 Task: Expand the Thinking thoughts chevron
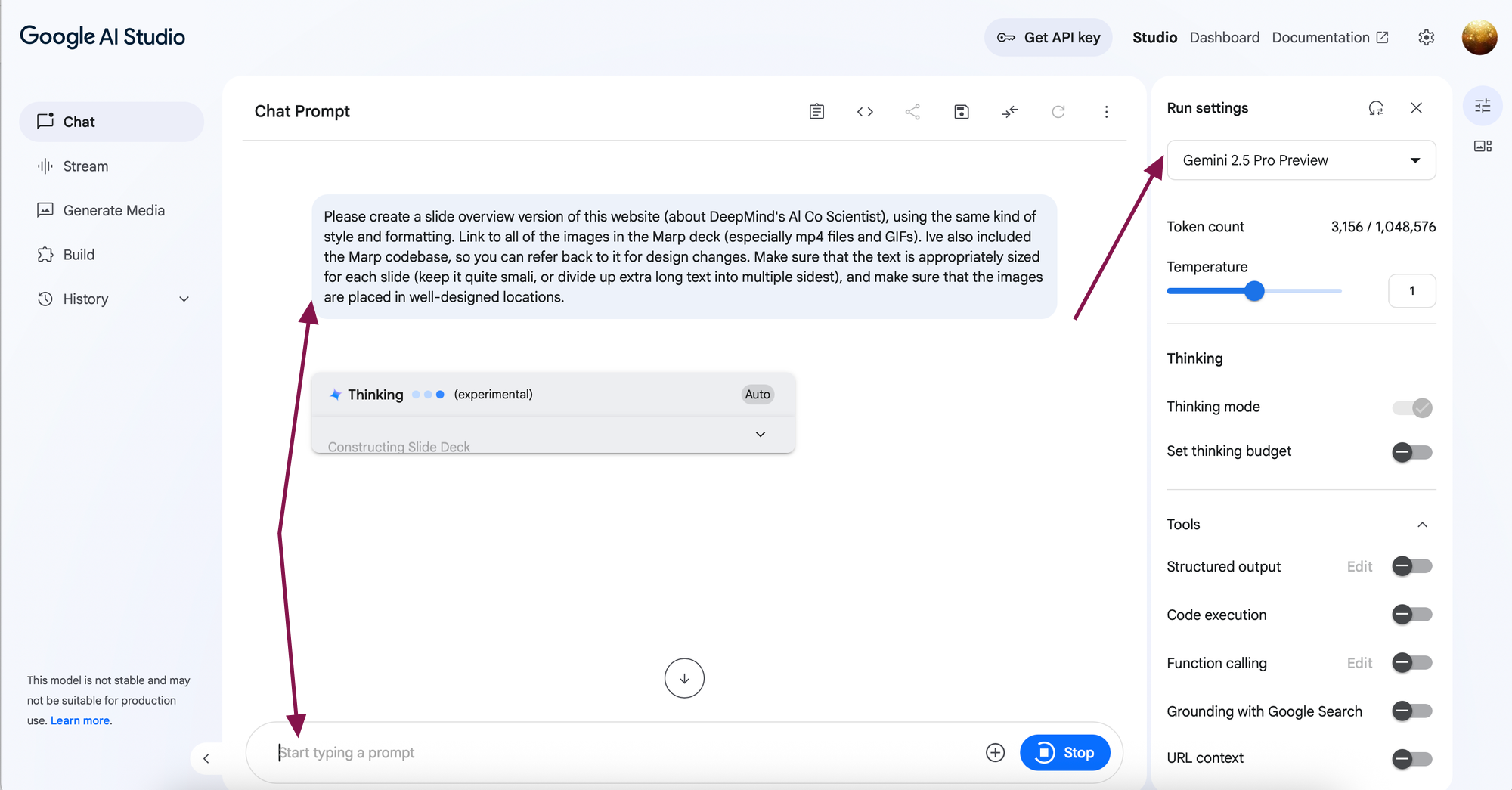(x=761, y=435)
